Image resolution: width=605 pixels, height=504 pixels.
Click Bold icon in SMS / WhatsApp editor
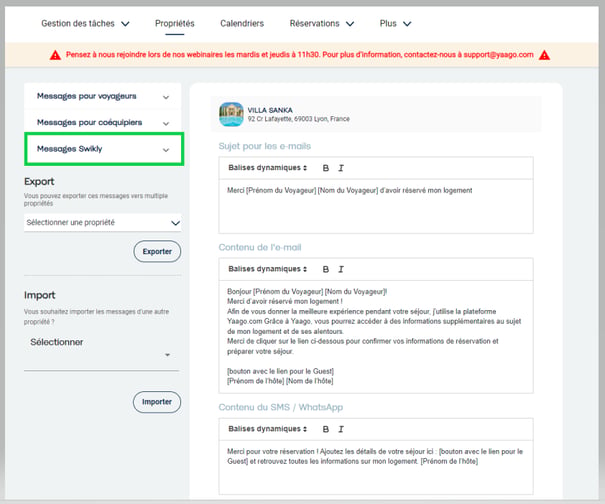coord(326,429)
